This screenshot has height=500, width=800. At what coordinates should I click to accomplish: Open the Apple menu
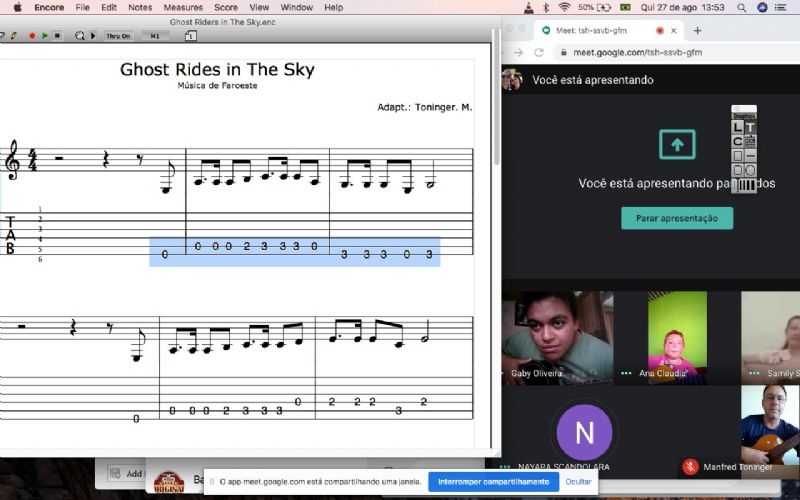17,7
